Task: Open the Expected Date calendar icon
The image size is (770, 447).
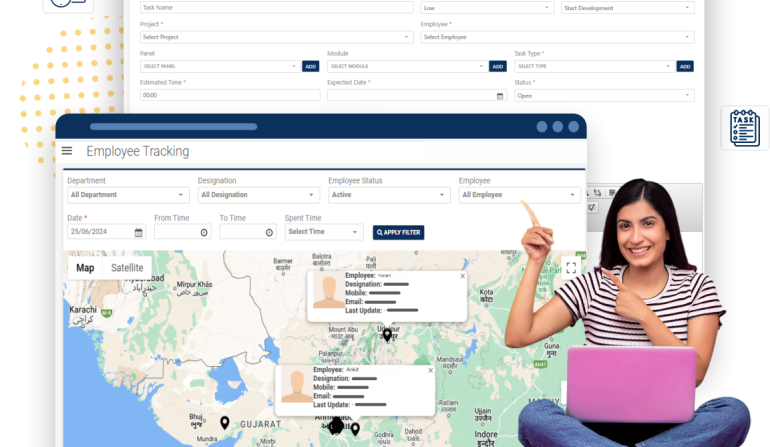Action: click(x=500, y=96)
